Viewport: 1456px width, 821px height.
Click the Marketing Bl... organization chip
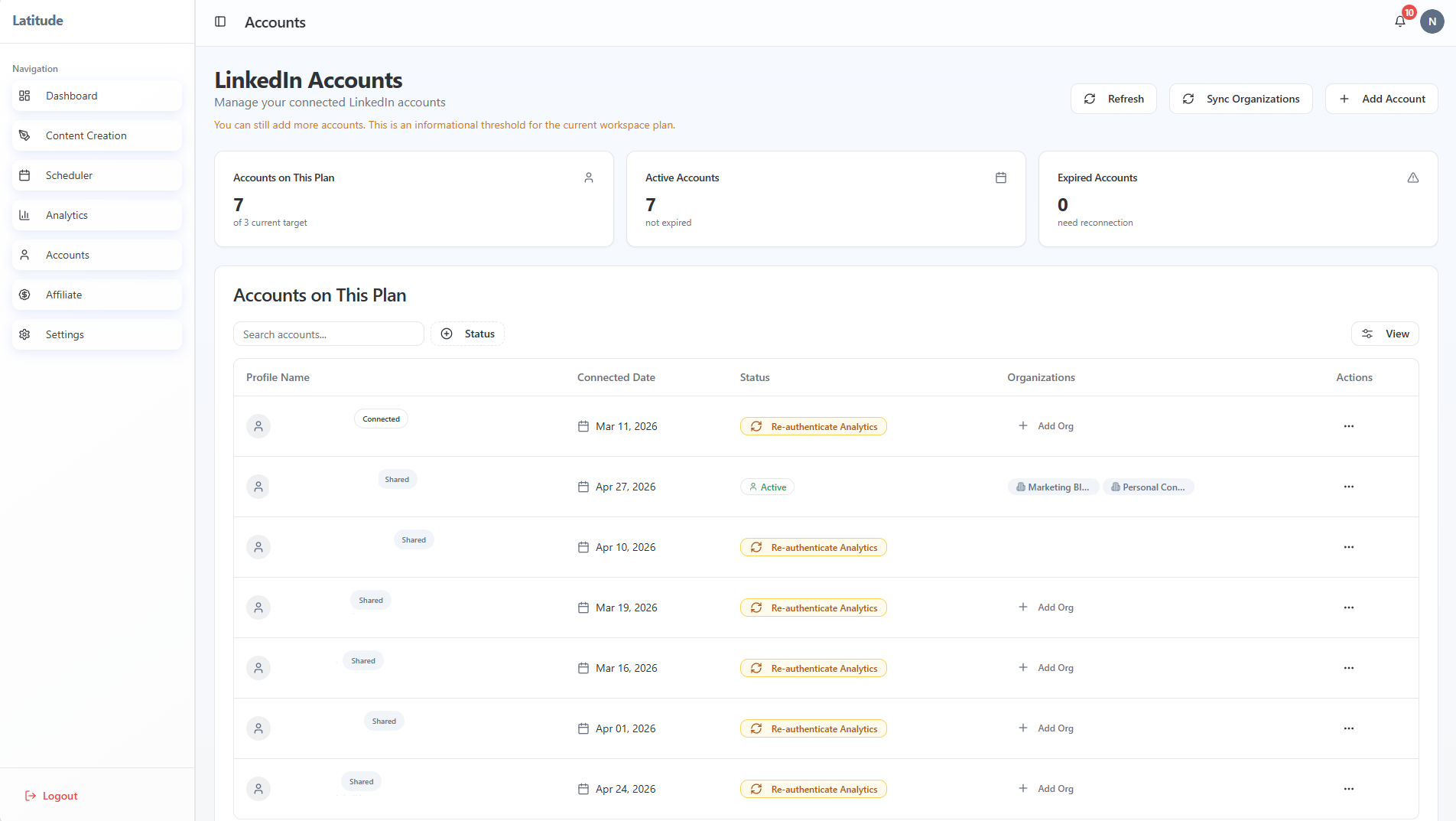[1053, 487]
